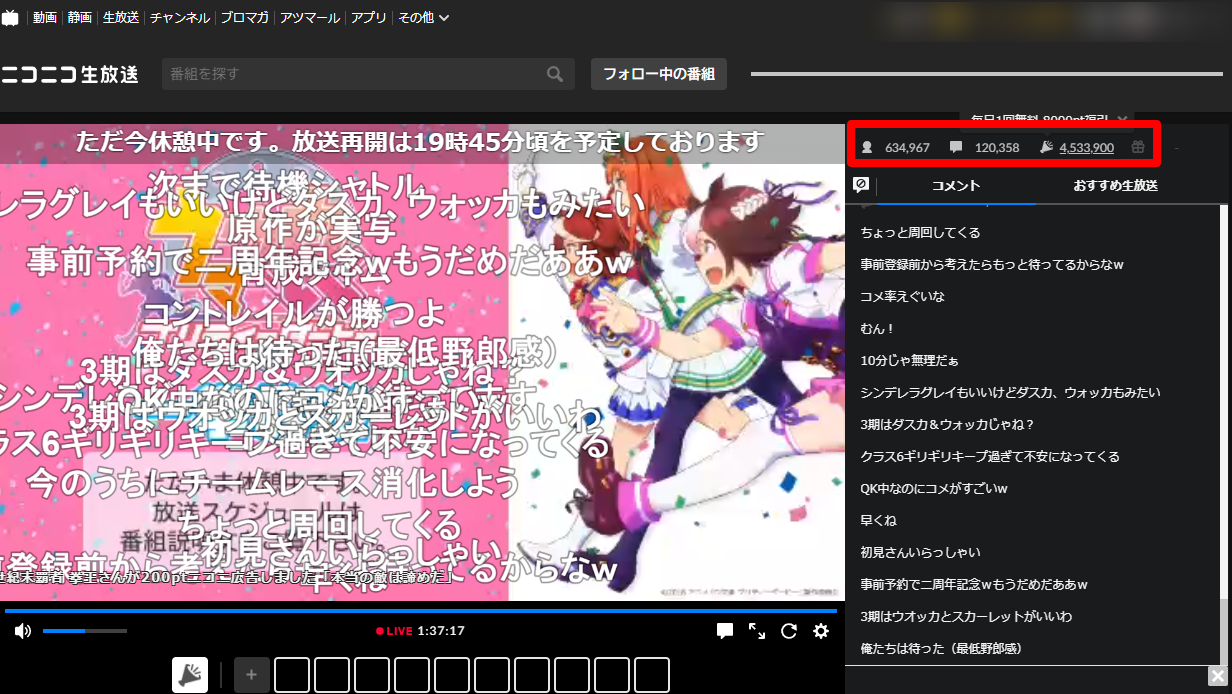Click the ニコニコ生放送 logo
Image resolution: width=1232 pixels, height=694 pixels.
pos(70,74)
